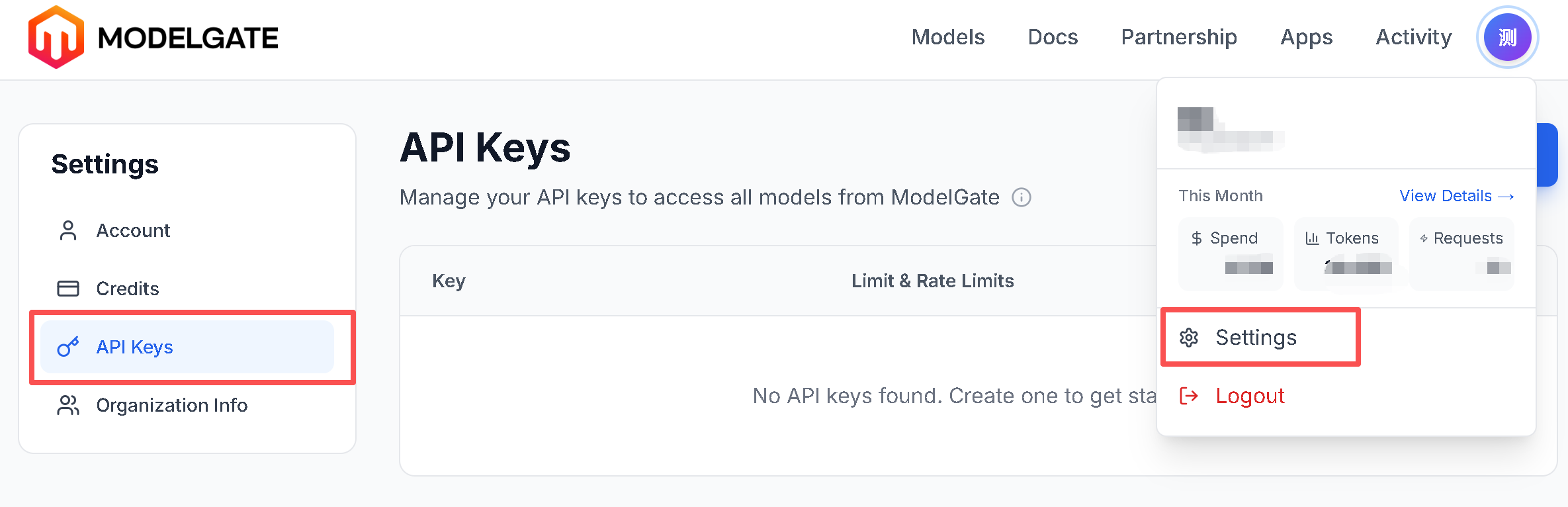Click the key icon for API Keys

click(68, 347)
